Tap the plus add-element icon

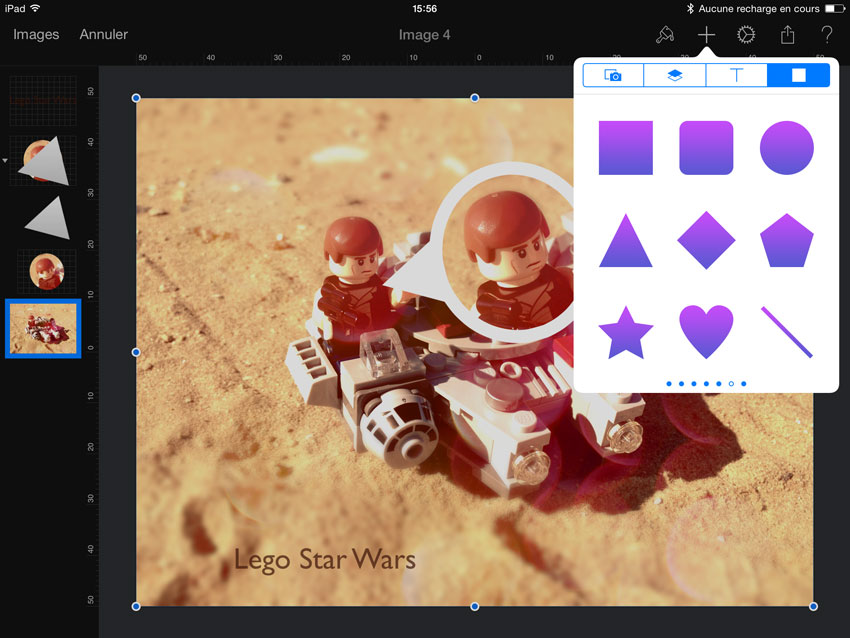(x=706, y=35)
